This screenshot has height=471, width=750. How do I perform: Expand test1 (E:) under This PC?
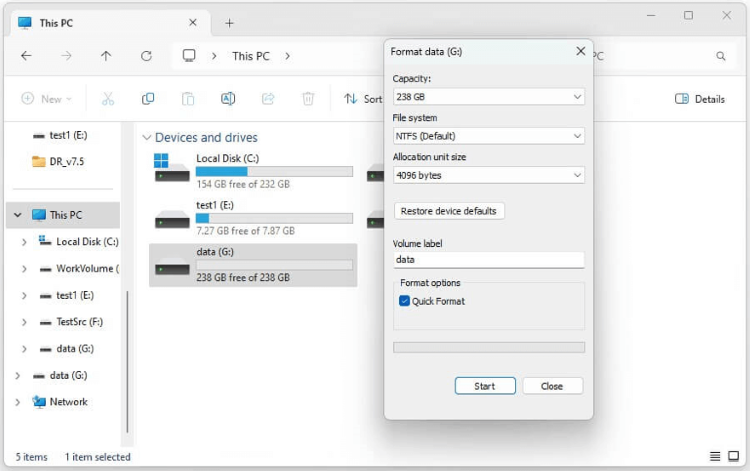24,296
